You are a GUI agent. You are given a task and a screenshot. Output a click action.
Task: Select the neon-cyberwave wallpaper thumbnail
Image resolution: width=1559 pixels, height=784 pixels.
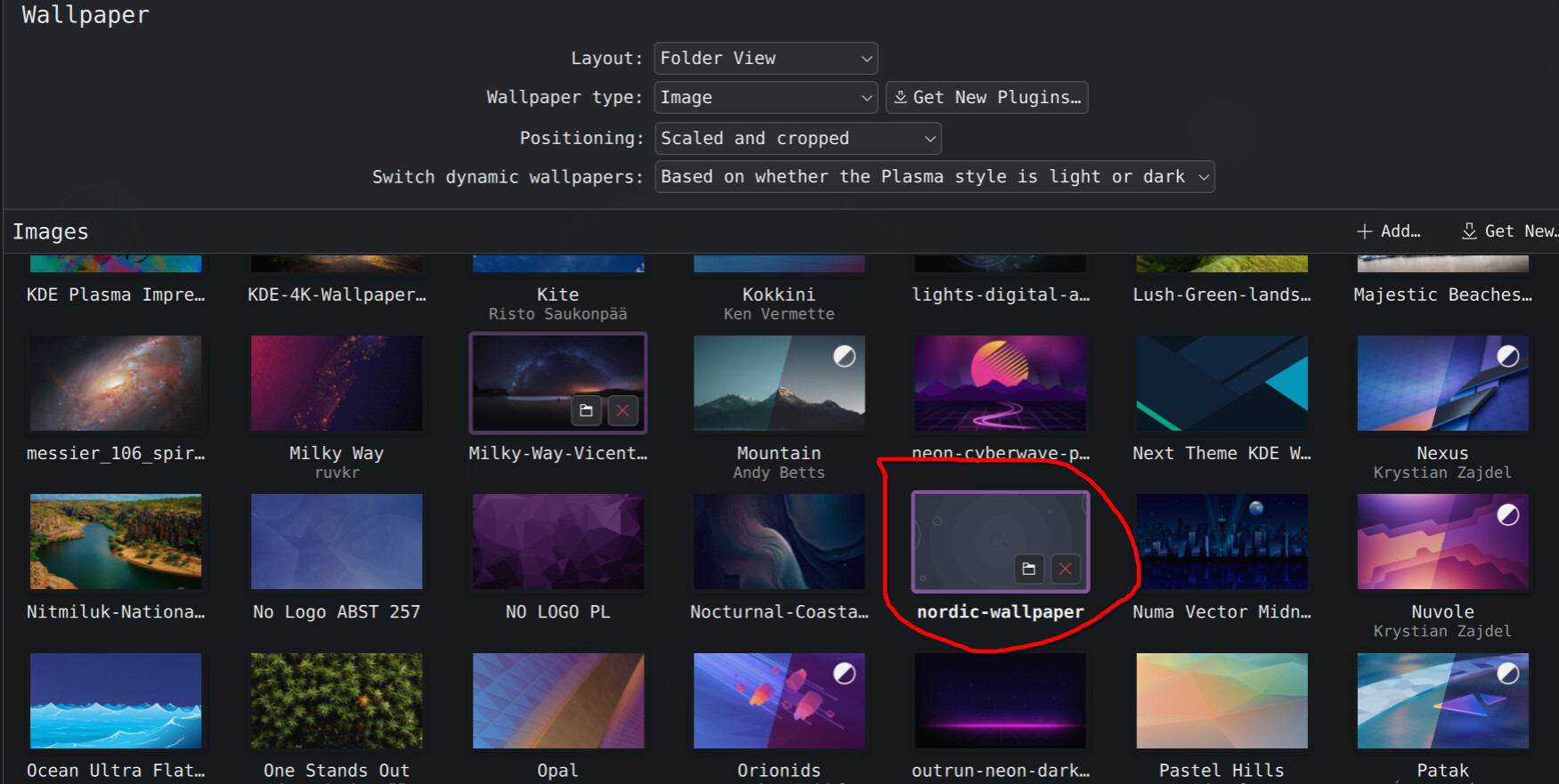coord(1000,384)
